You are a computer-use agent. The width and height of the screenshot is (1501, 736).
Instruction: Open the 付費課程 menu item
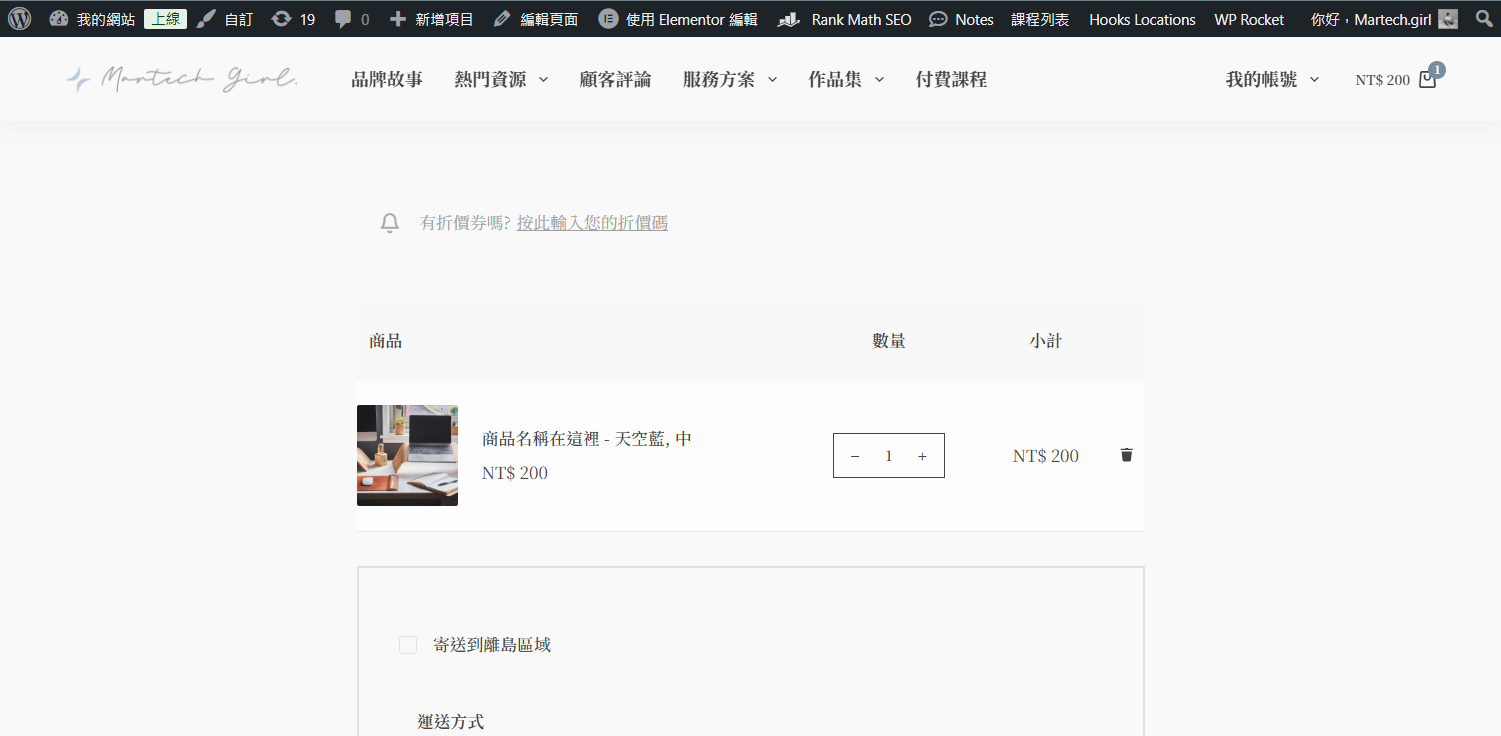tap(951, 80)
